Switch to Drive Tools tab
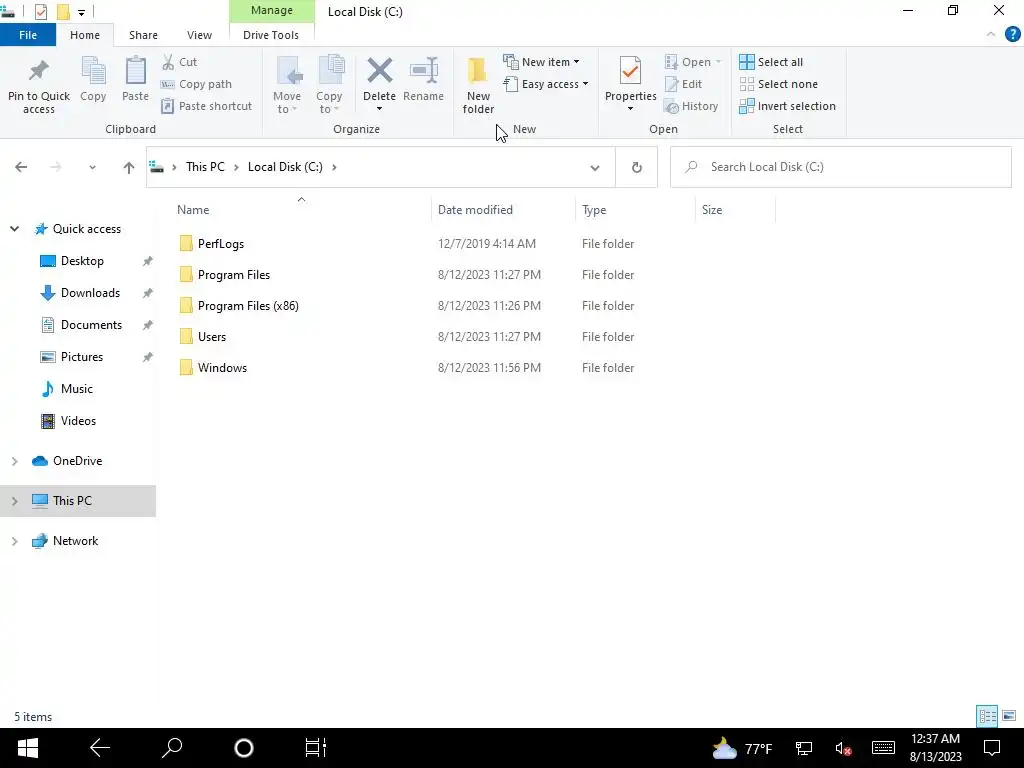Viewport: 1024px width, 768px height. [271, 35]
